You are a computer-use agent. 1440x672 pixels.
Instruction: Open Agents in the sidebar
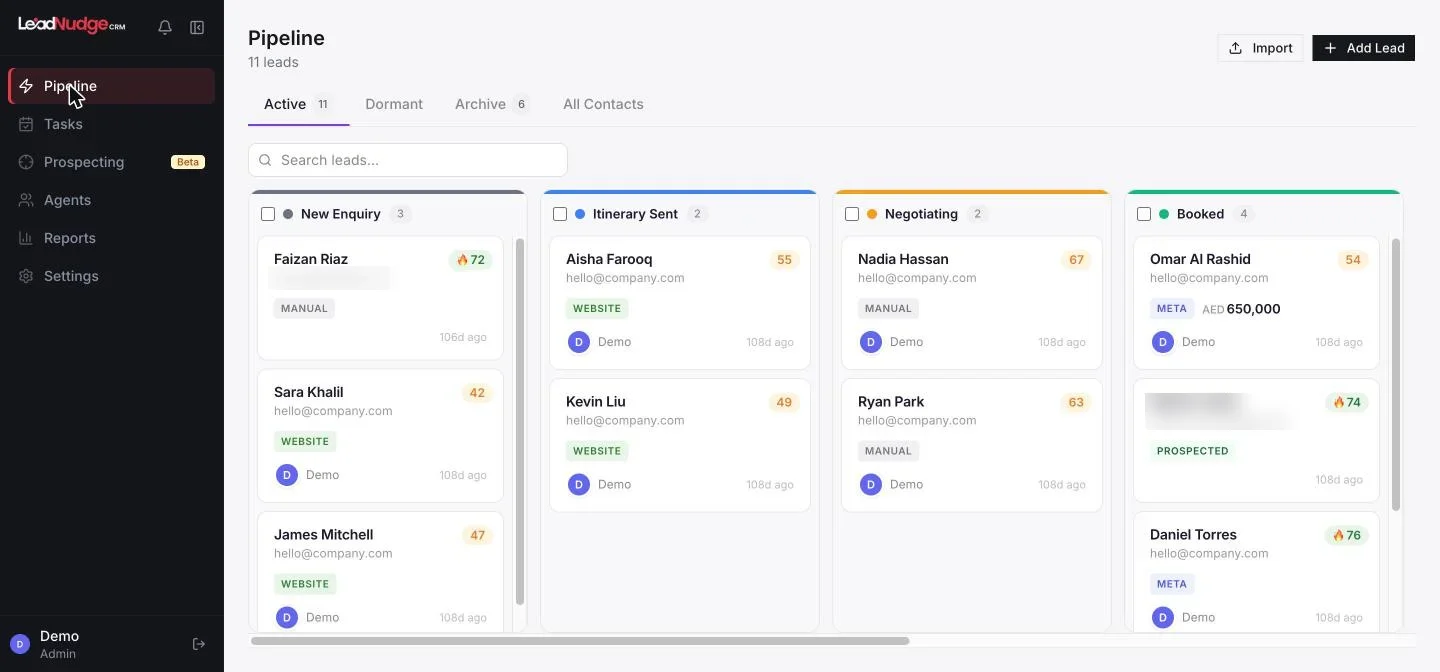[x=112, y=200]
